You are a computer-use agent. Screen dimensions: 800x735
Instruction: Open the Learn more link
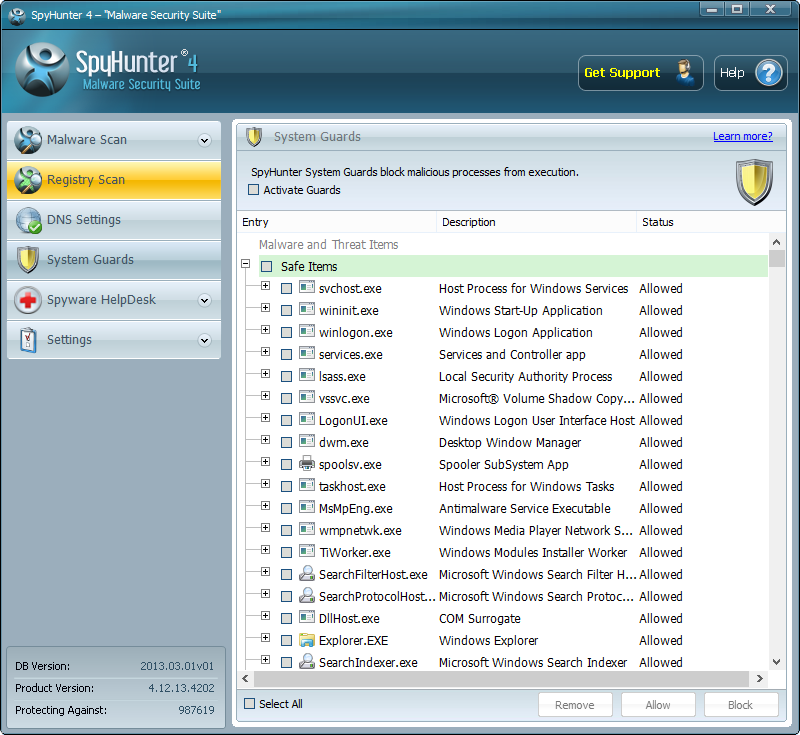coord(742,136)
